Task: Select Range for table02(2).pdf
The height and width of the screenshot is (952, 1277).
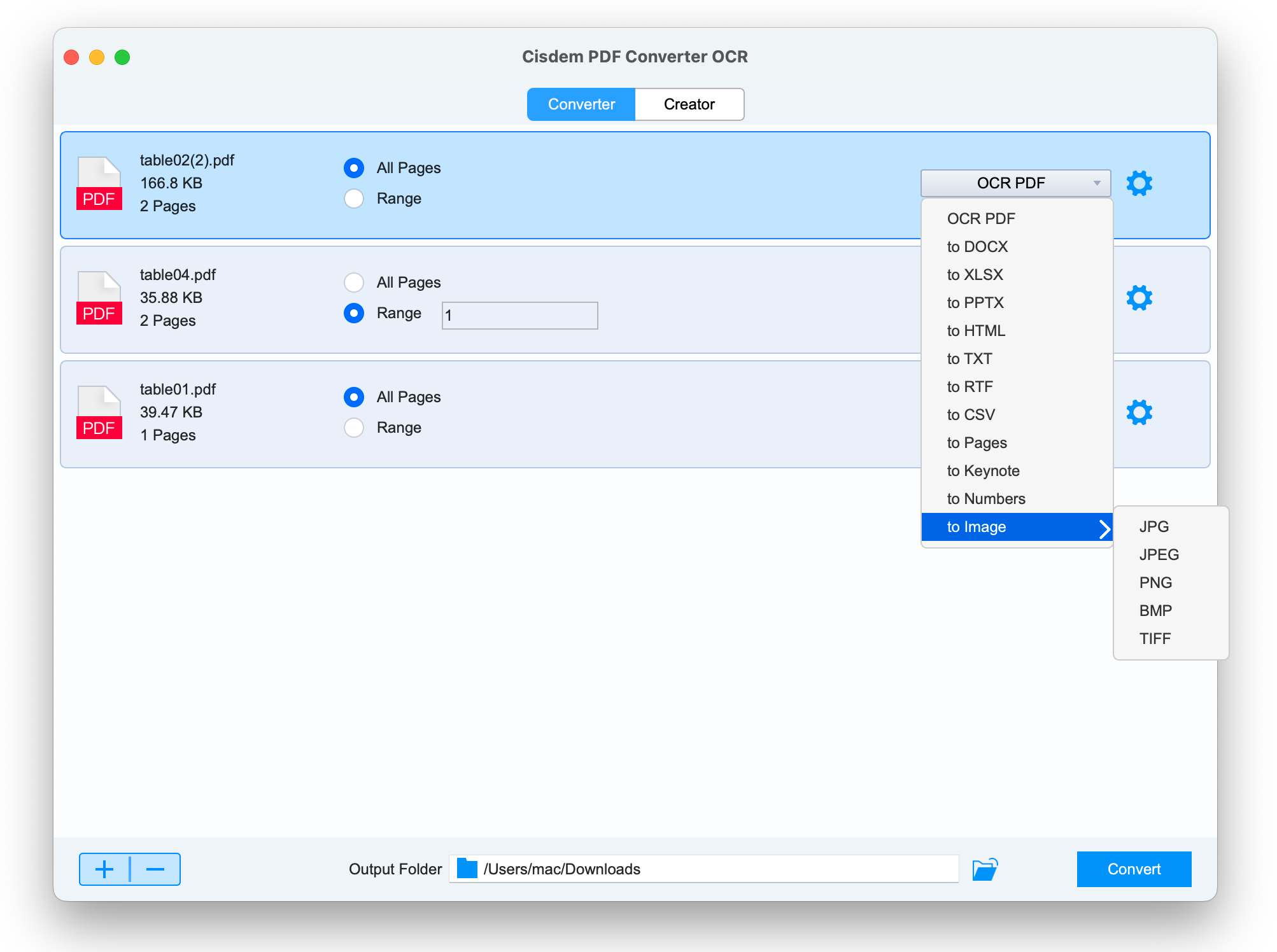Action: [354, 199]
